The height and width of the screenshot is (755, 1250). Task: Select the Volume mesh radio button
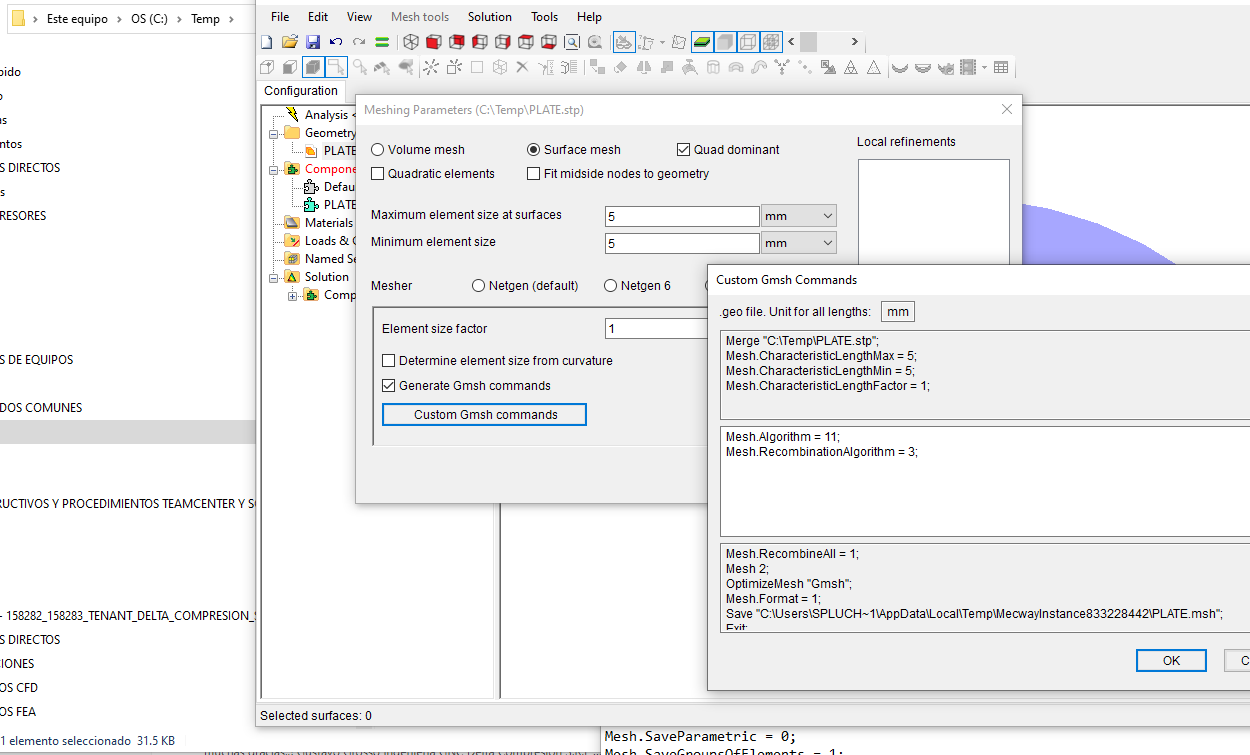click(x=377, y=149)
